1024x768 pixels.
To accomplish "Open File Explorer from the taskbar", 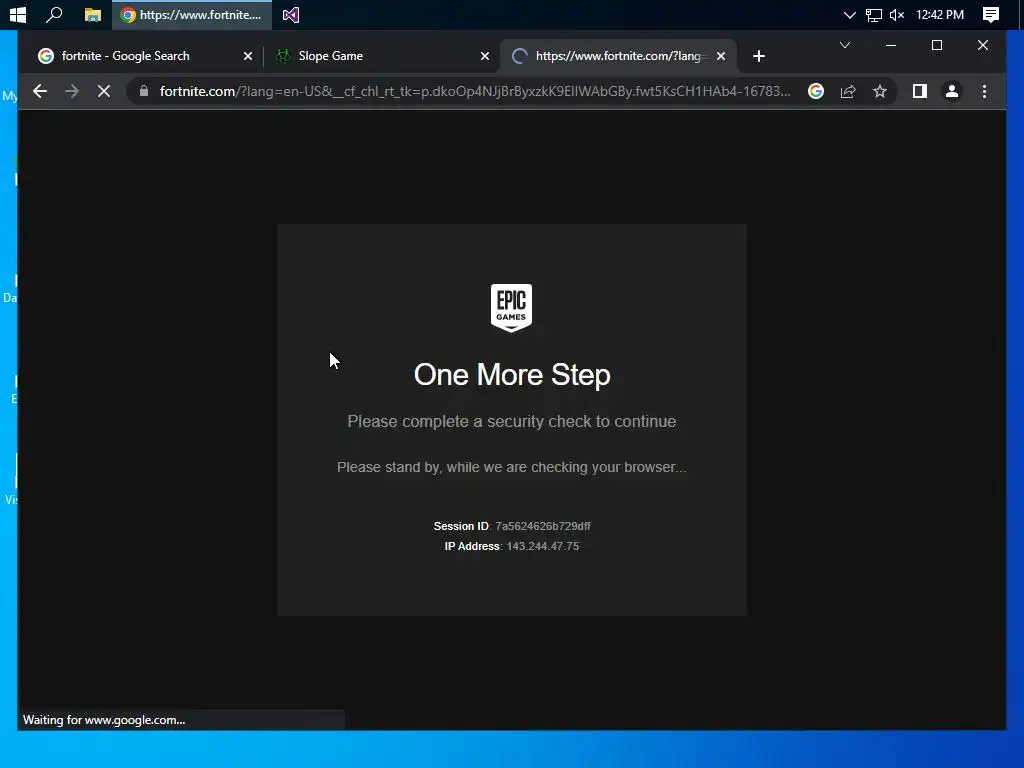I will [x=93, y=14].
